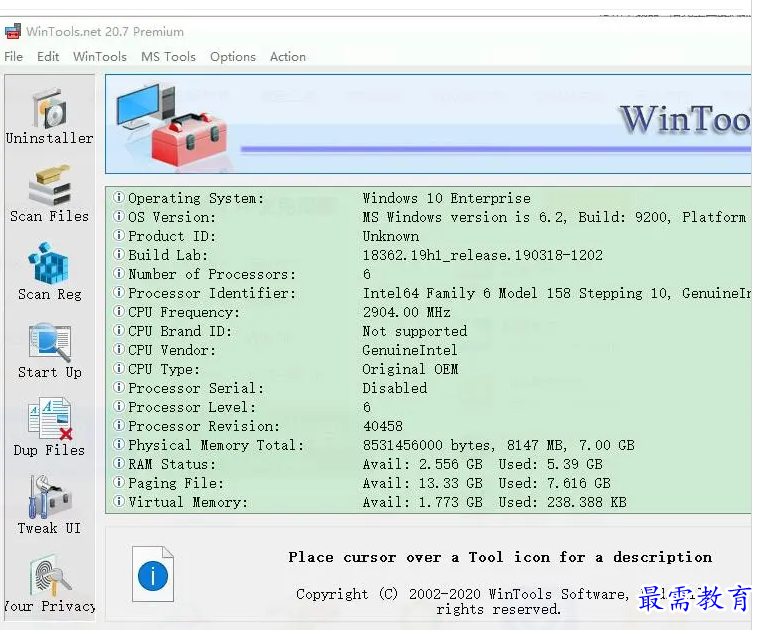
Task: Open the MS Tools menu
Action: [x=168, y=57]
